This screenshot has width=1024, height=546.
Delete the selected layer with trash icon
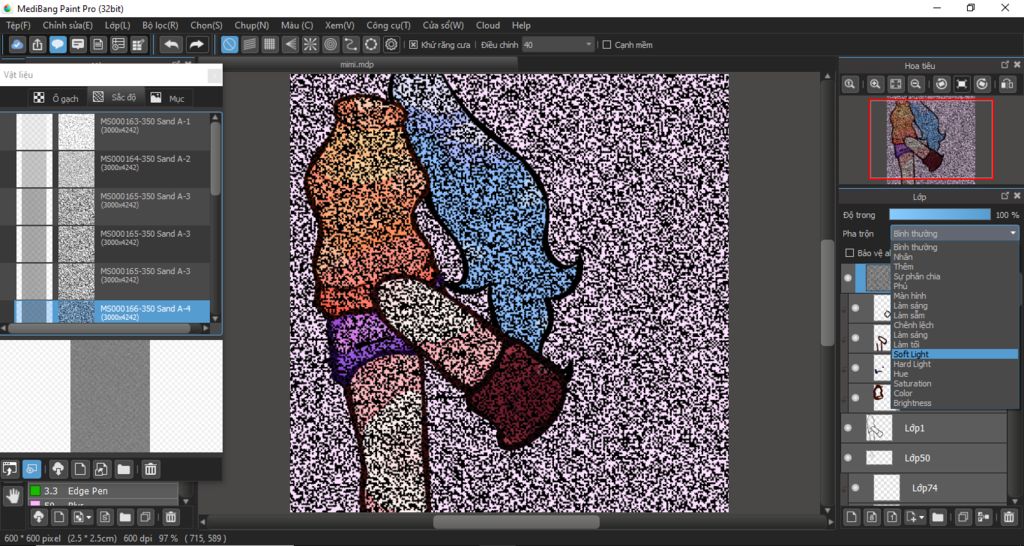pos(1008,517)
